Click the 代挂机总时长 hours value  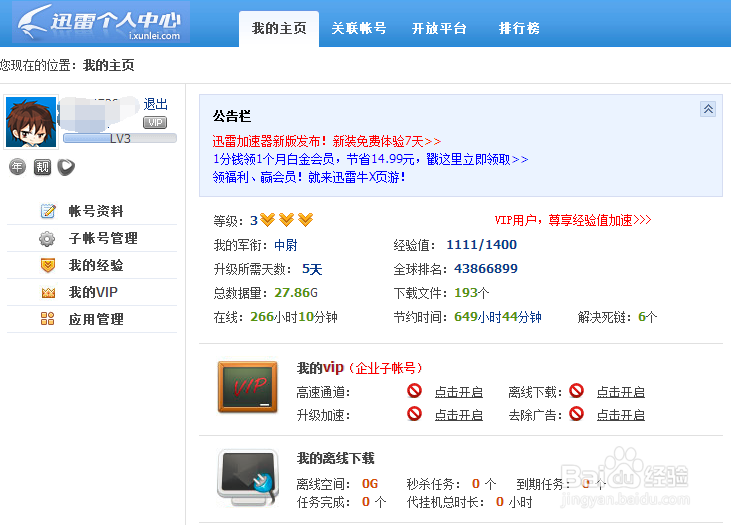click(500, 502)
